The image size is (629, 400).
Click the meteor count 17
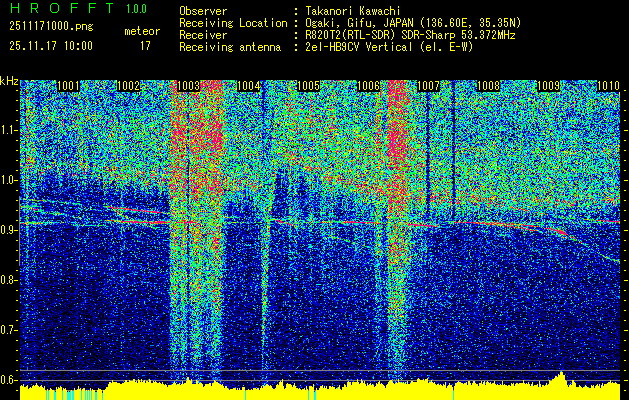145,46
